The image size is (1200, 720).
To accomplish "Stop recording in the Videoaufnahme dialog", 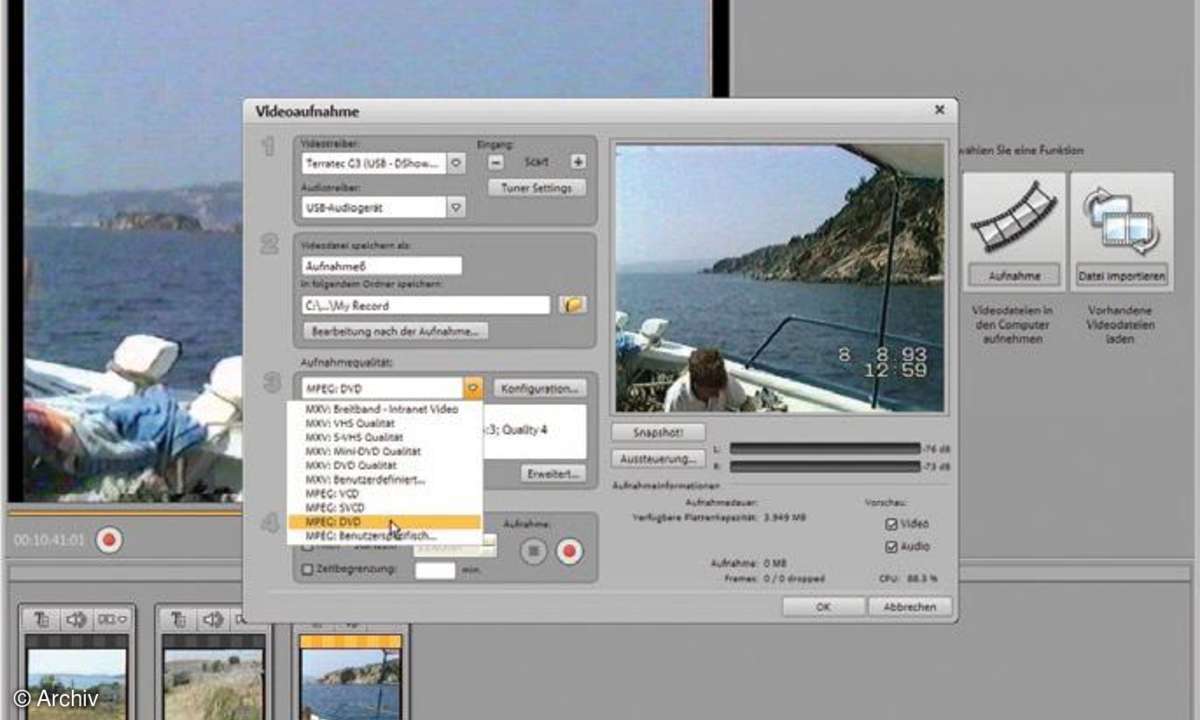I will click(534, 551).
